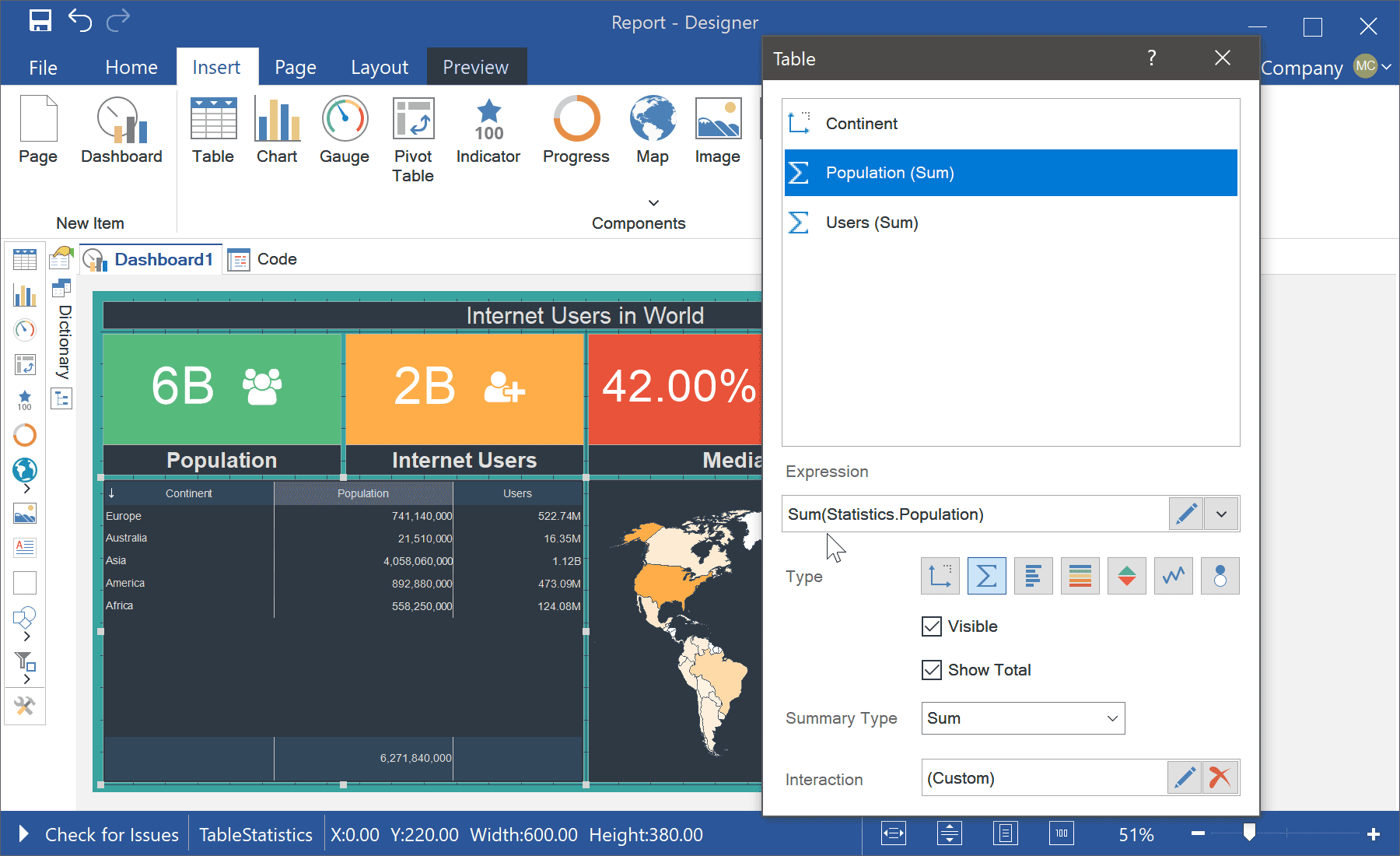Select the filter element tool in left sidebar
This screenshot has height=856, width=1400.
tap(25, 661)
